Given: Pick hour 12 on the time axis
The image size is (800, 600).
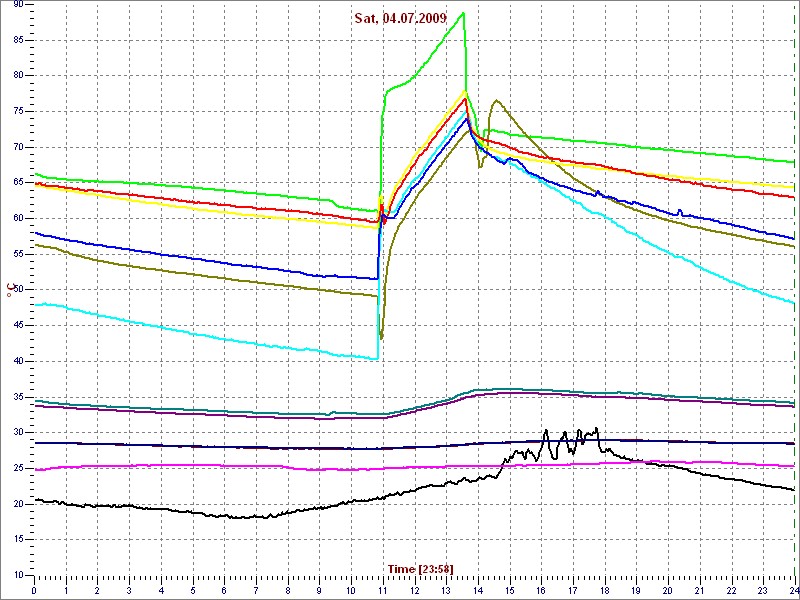Looking at the screenshot, I should (x=414, y=591).
